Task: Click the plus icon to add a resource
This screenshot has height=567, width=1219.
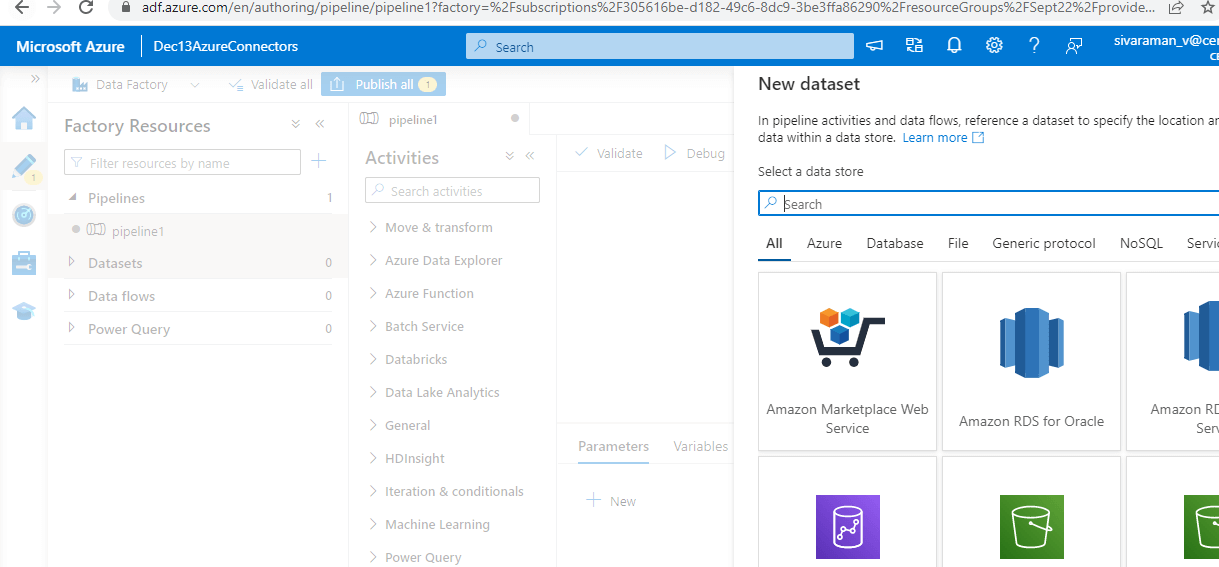Action: pos(319,161)
